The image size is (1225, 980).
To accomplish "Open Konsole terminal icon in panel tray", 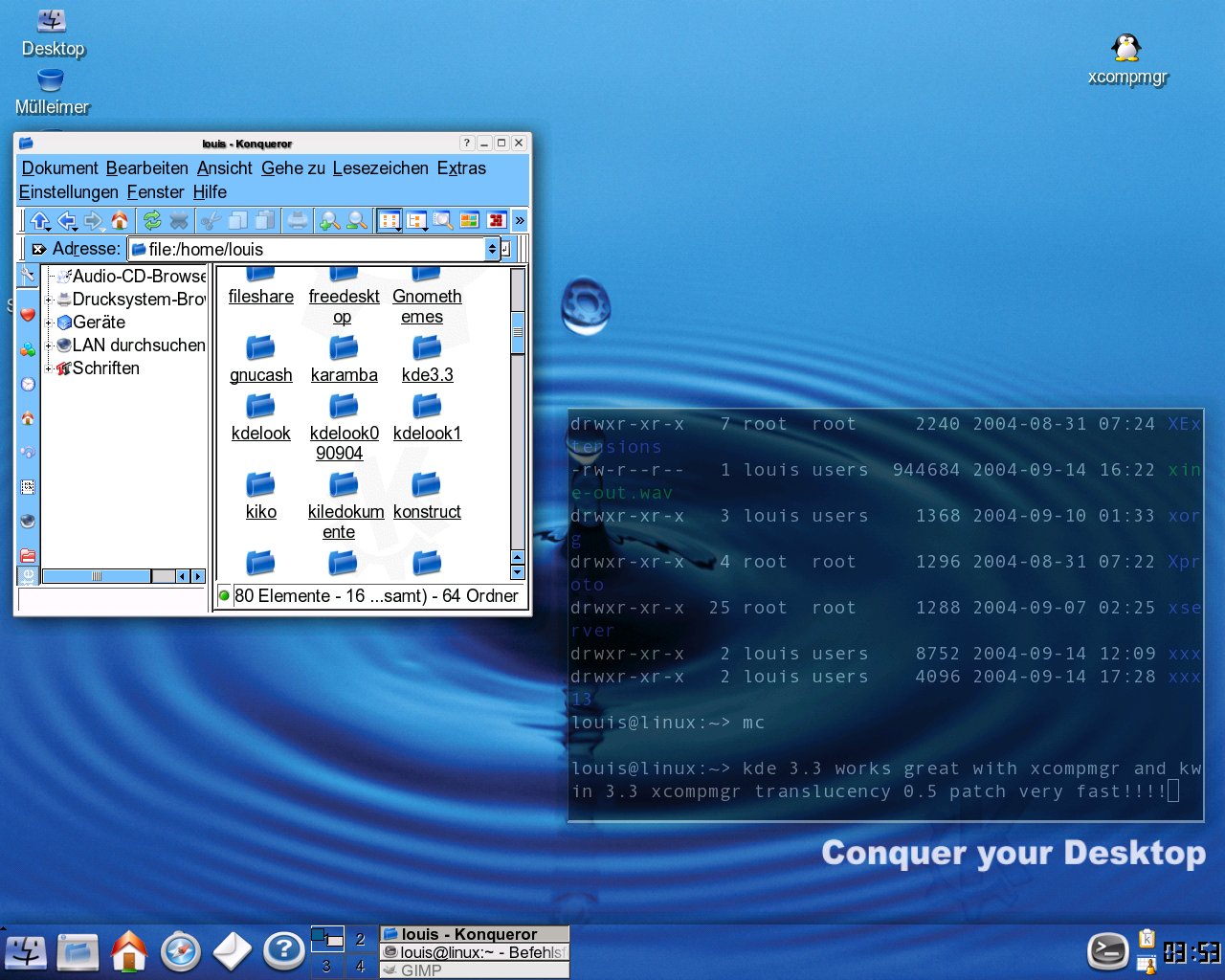I will pyautogui.click(x=1108, y=950).
